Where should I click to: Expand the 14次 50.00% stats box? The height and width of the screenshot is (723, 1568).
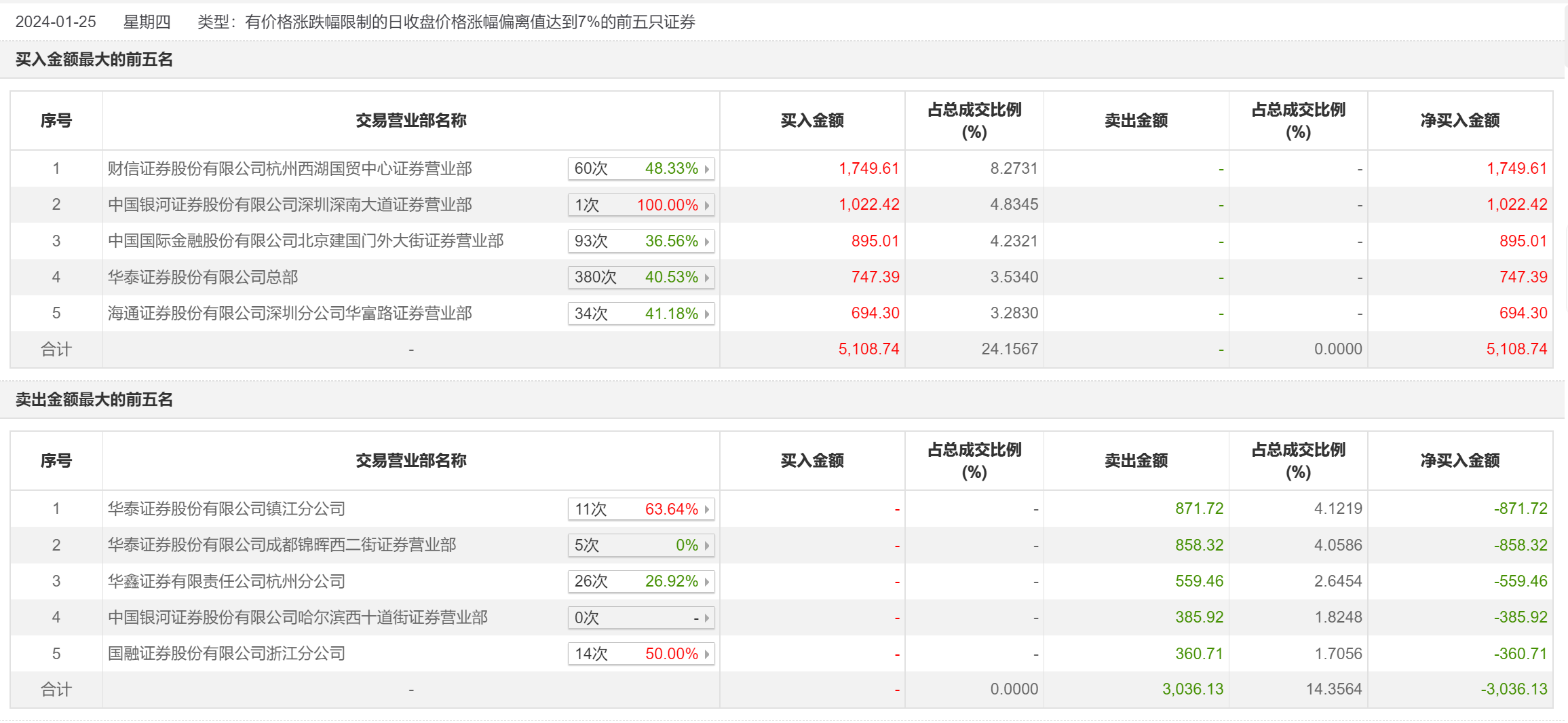[x=641, y=654]
